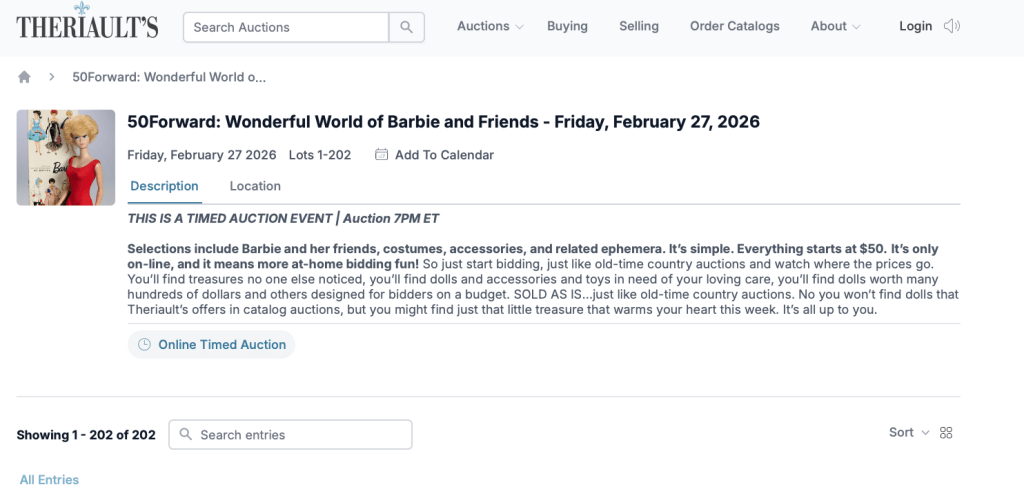This screenshot has width=1024, height=498.
Task: Click the Theriault's logo
Action: (87, 24)
